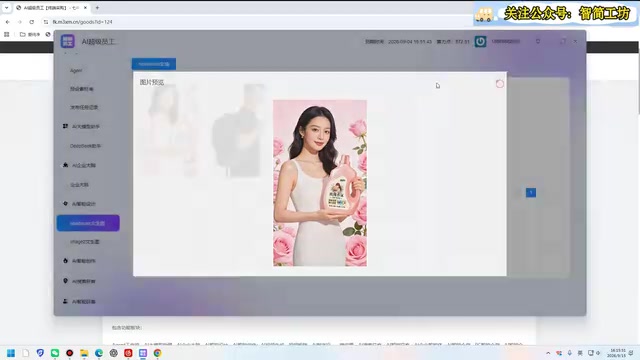This screenshot has width=640, height=360.
Task: Open the image2 text-to-image sidebar item
Action: point(84,242)
